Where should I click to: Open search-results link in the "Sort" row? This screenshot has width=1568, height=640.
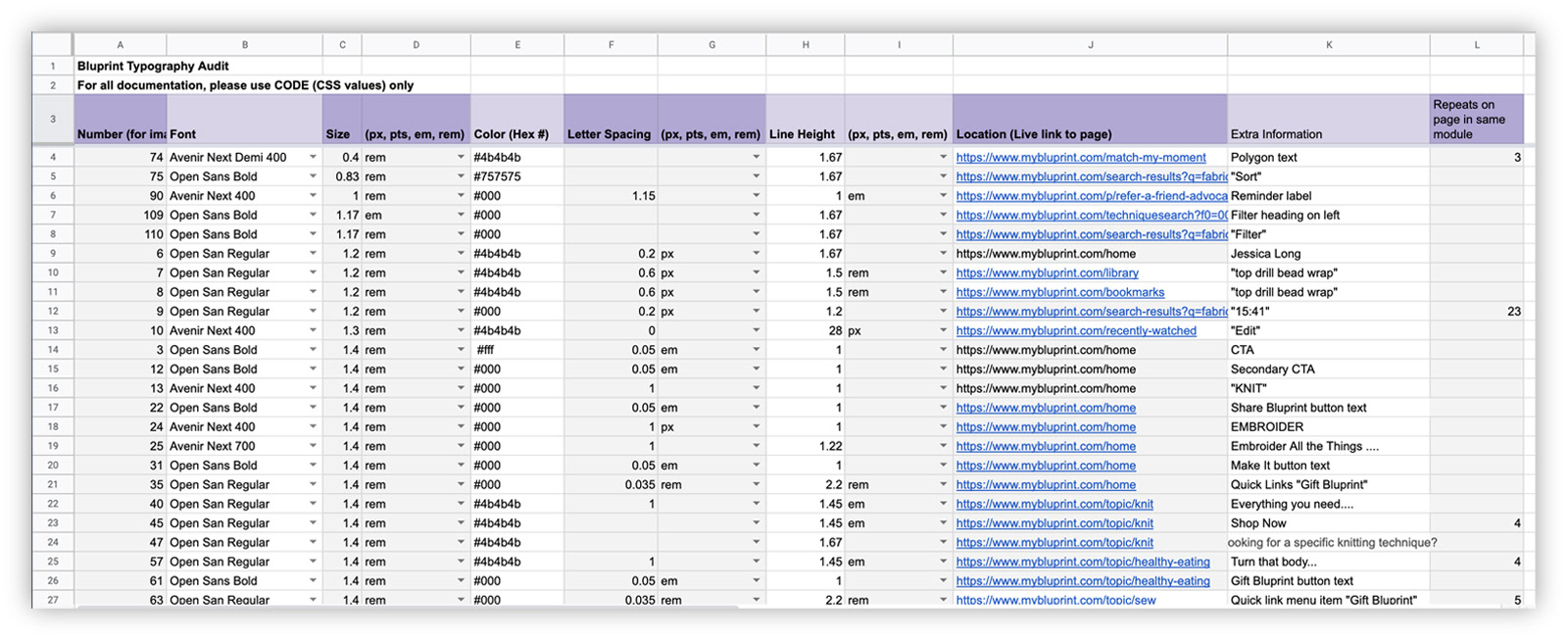[x=1092, y=176]
